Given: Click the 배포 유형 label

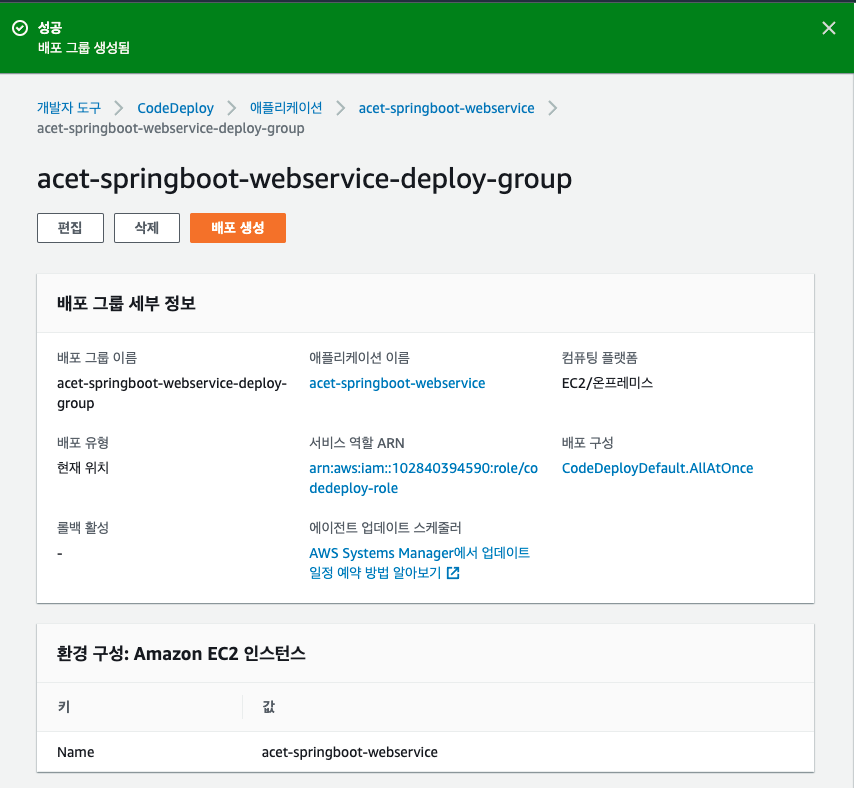Looking at the screenshot, I should [83, 443].
